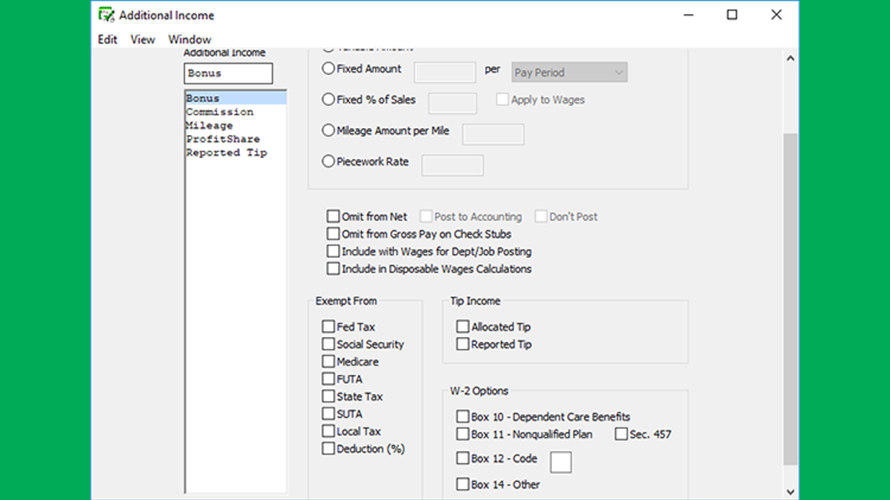Select Reported Tip in the income list
Screen dimensions: 890x500
(226, 153)
